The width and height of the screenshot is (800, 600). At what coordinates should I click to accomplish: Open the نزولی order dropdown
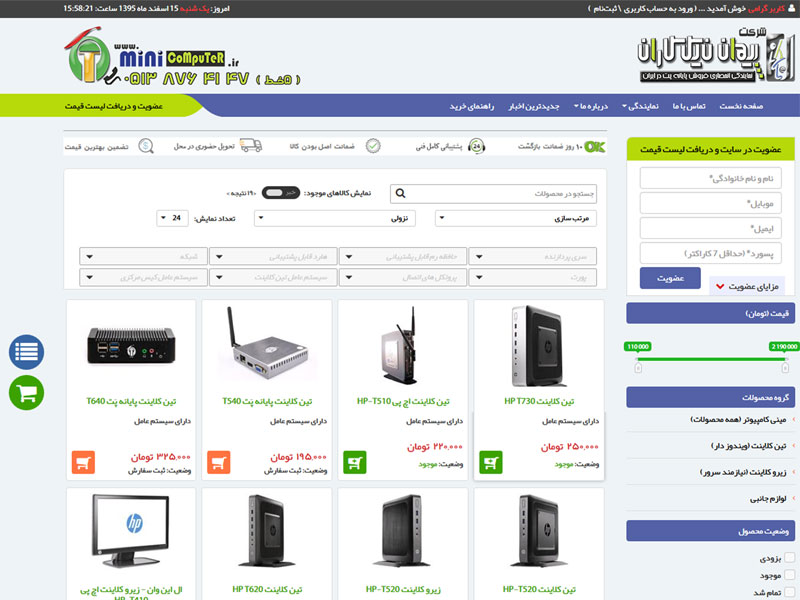pyautogui.click(x=335, y=218)
